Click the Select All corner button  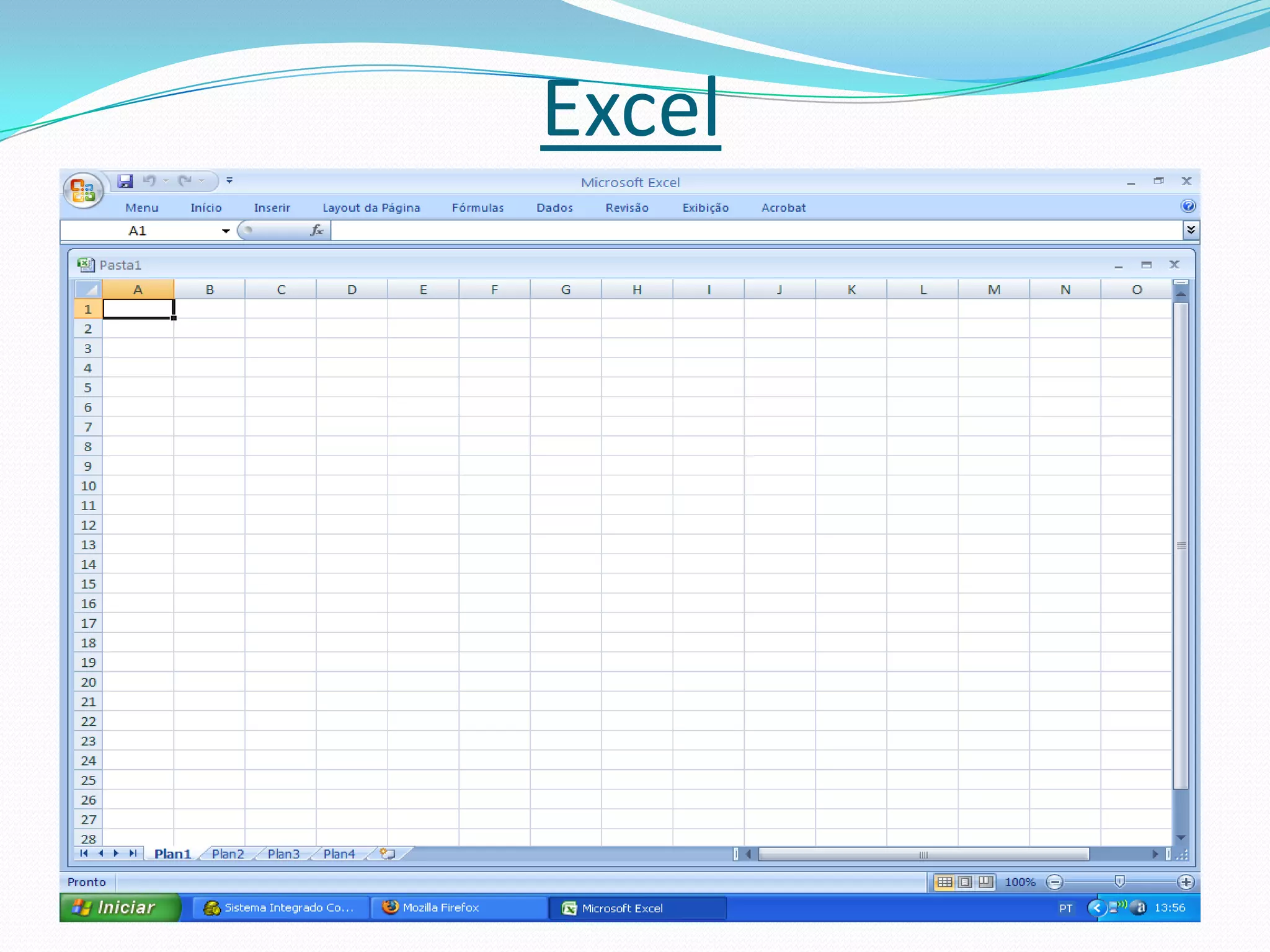coord(87,289)
